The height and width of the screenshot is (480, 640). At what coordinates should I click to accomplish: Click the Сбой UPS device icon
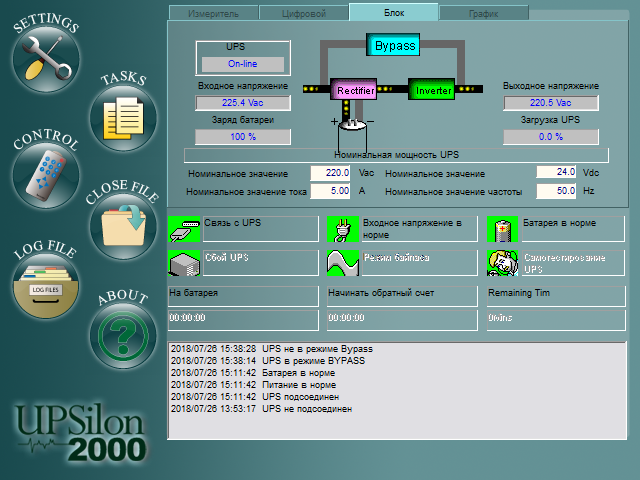click(184, 263)
